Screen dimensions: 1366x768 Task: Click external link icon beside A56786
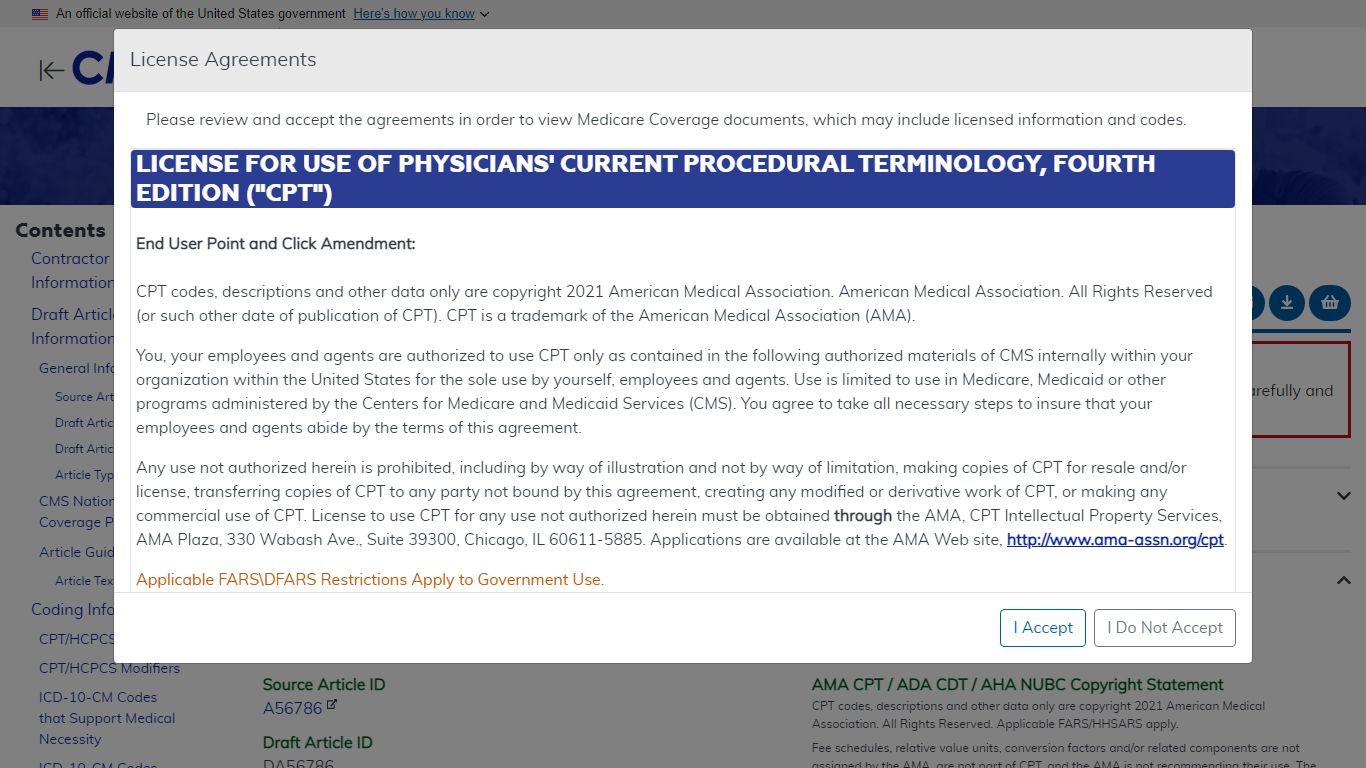tap(332, 705)
